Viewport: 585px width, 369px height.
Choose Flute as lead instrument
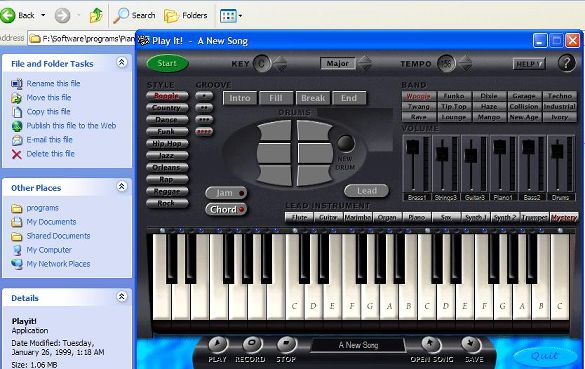[x=299, y=217]
